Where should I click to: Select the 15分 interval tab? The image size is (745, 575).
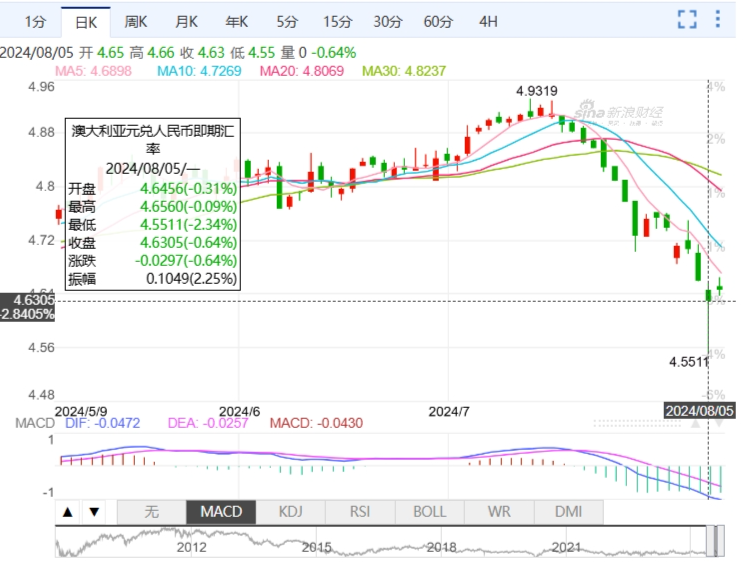pyautogui.click(x=337, y=21)
